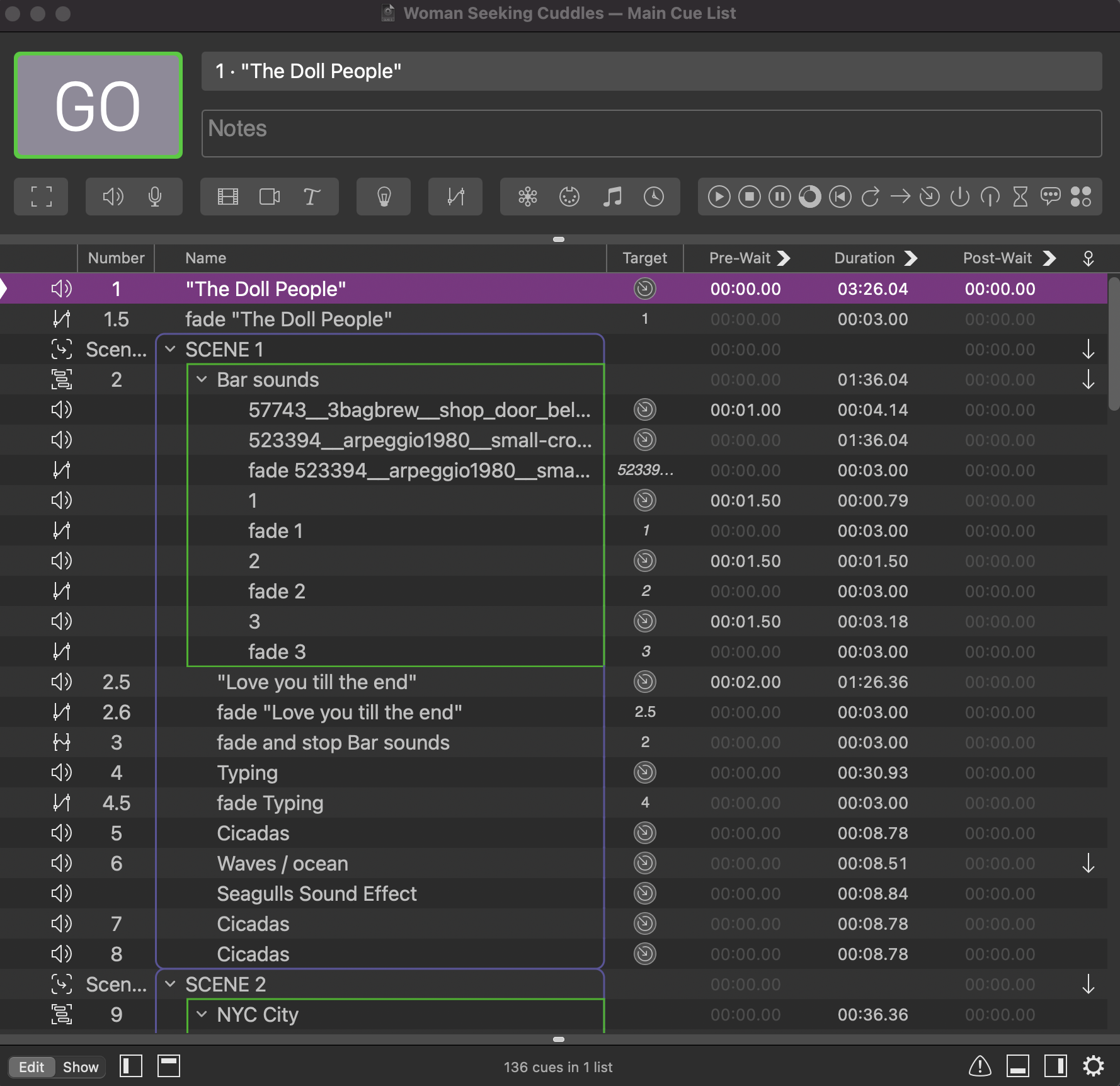Add a new Text cue
This screenshot has width=1120, height=1086.
click(x=311, y=197)
